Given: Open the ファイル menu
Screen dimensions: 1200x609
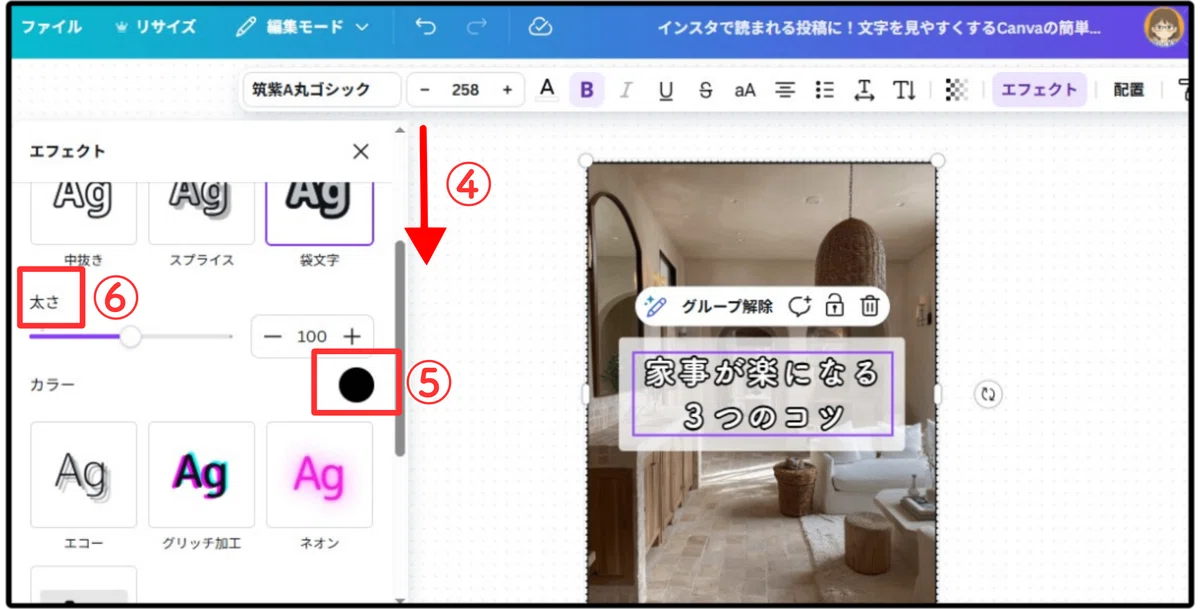Looking at the screenshot, I should 52,27.
